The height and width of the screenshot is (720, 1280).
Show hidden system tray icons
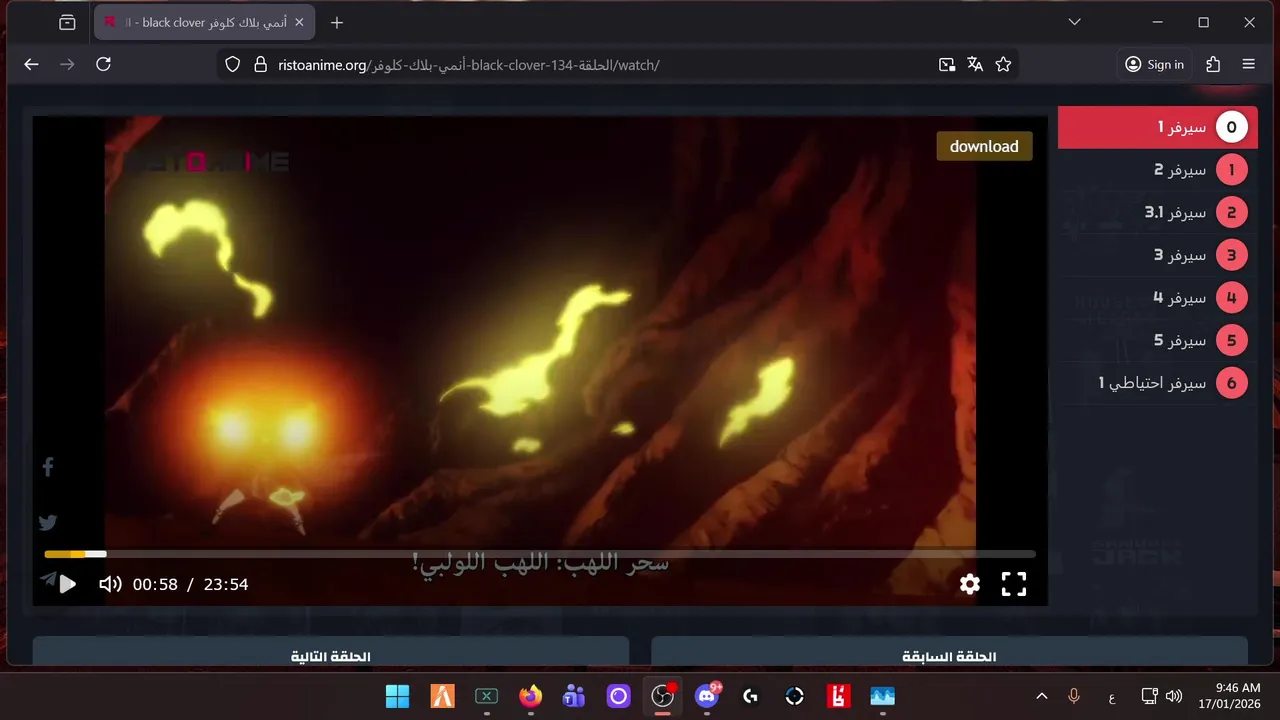click(x=1041, y=696)
